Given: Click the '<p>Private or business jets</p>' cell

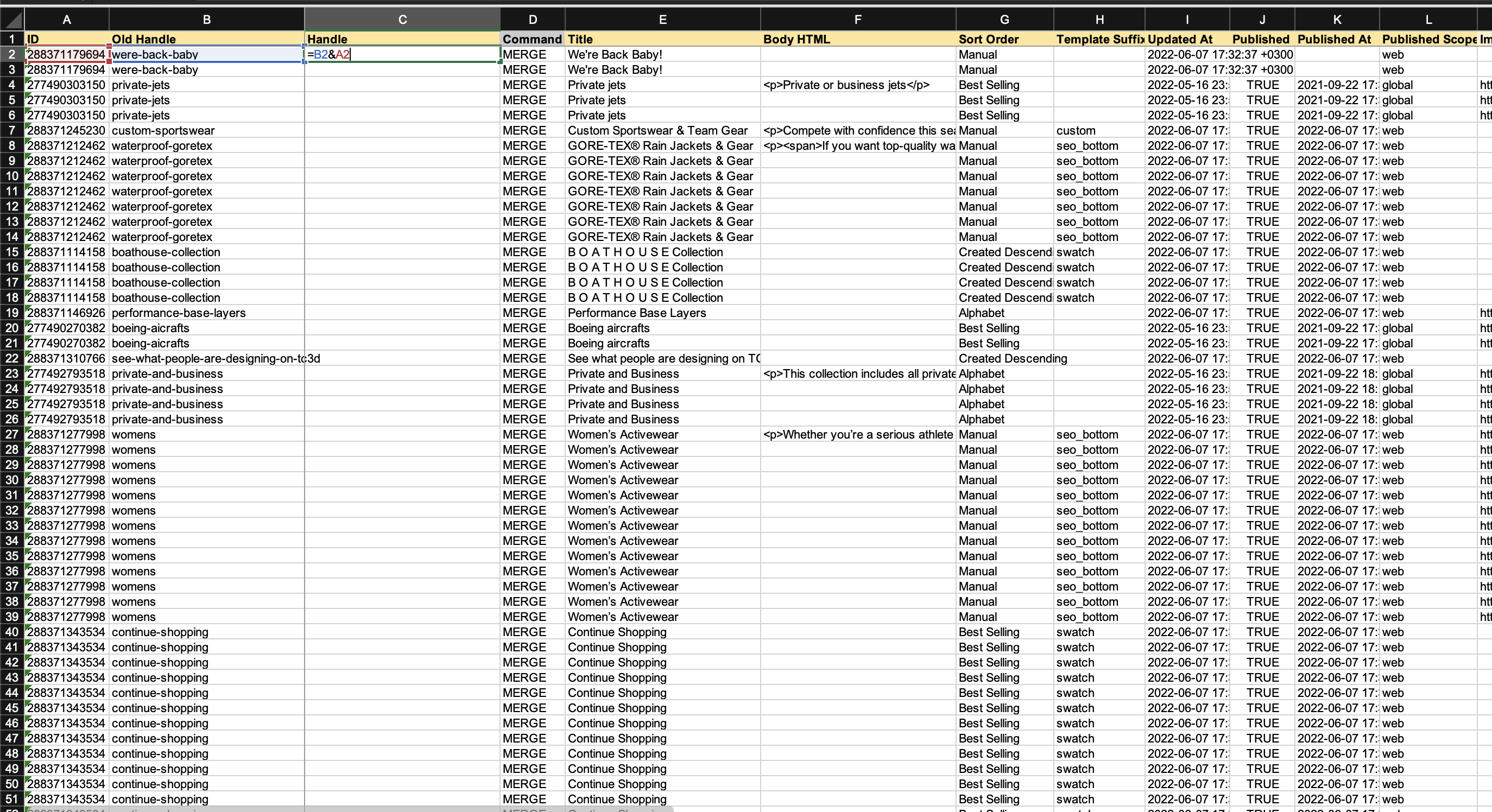Looking at the screenshot, I should 857,85.
